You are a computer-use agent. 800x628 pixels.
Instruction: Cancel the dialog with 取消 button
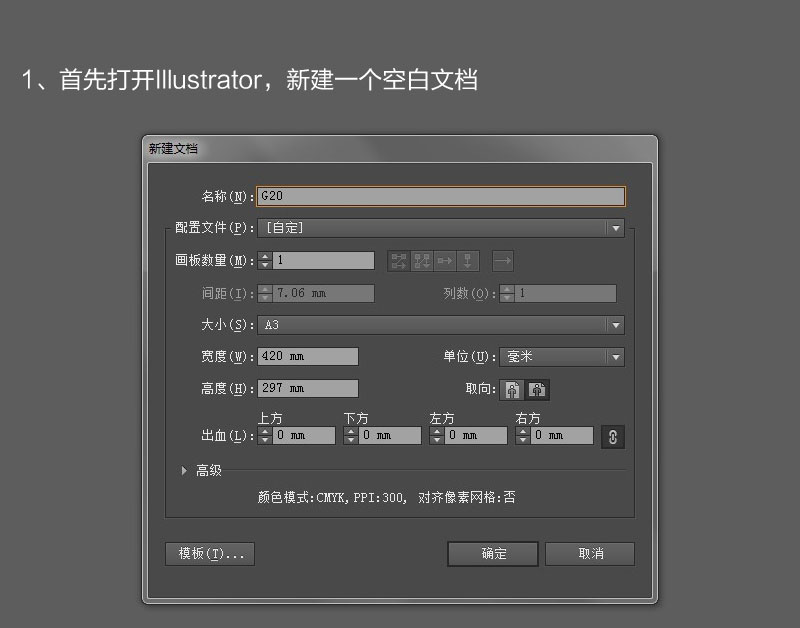point(590,554)
